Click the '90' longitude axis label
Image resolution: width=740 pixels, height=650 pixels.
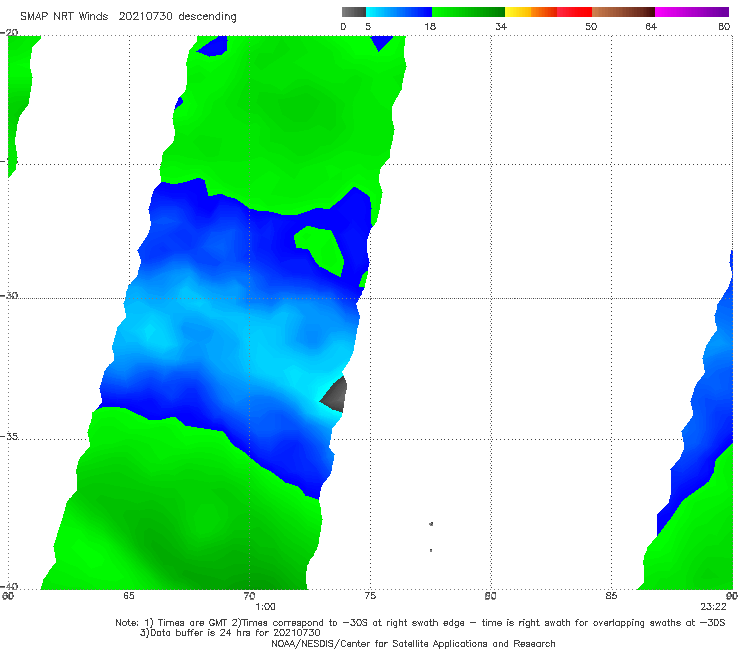(x=732, y=596)
